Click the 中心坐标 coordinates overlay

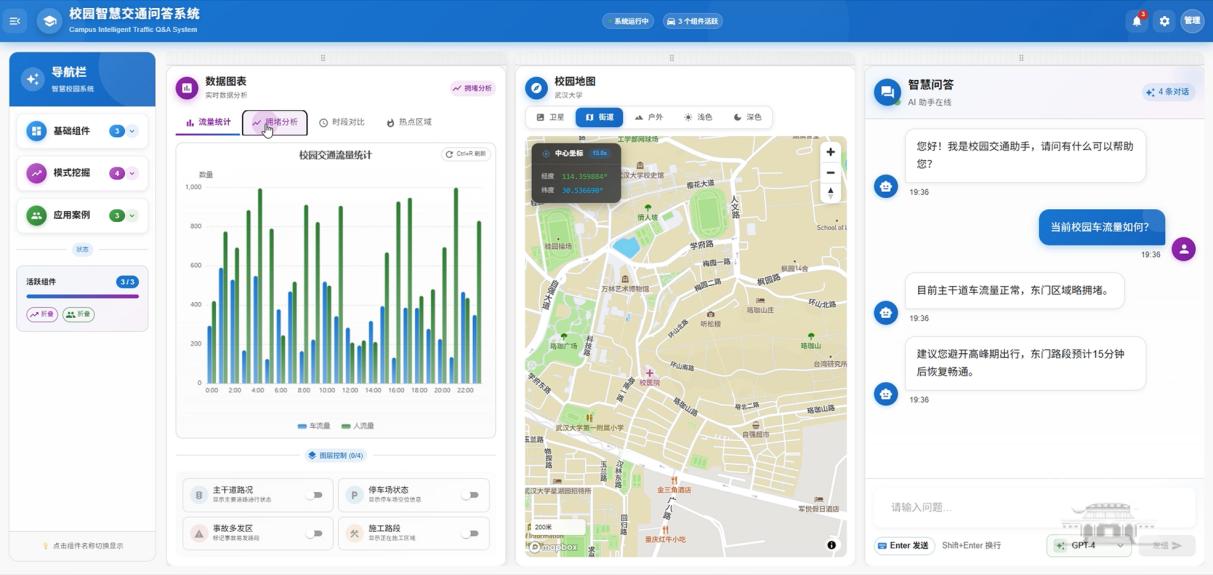coord(576,172)
